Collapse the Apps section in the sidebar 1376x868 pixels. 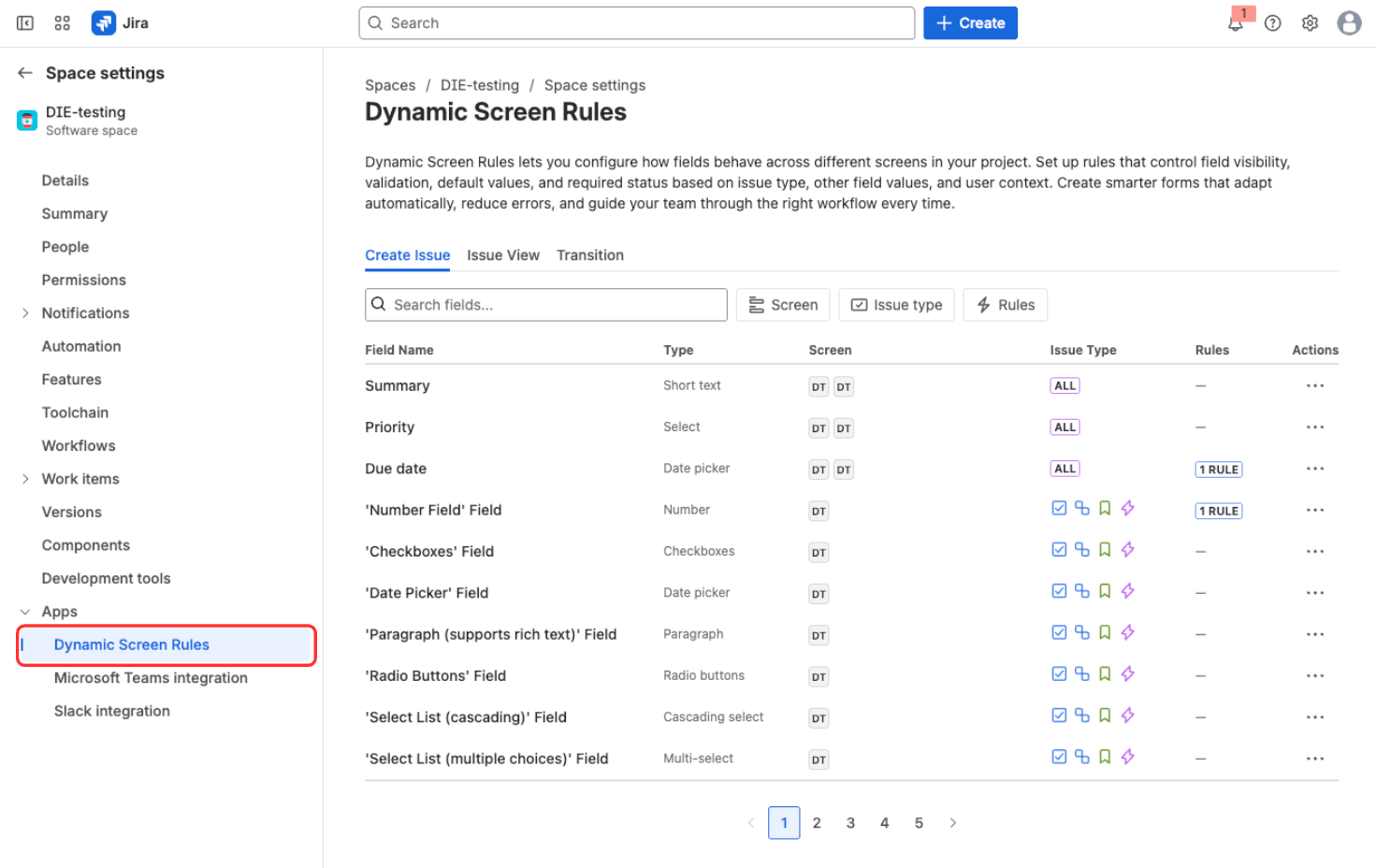pyautogui.click(x=25, y=611)
